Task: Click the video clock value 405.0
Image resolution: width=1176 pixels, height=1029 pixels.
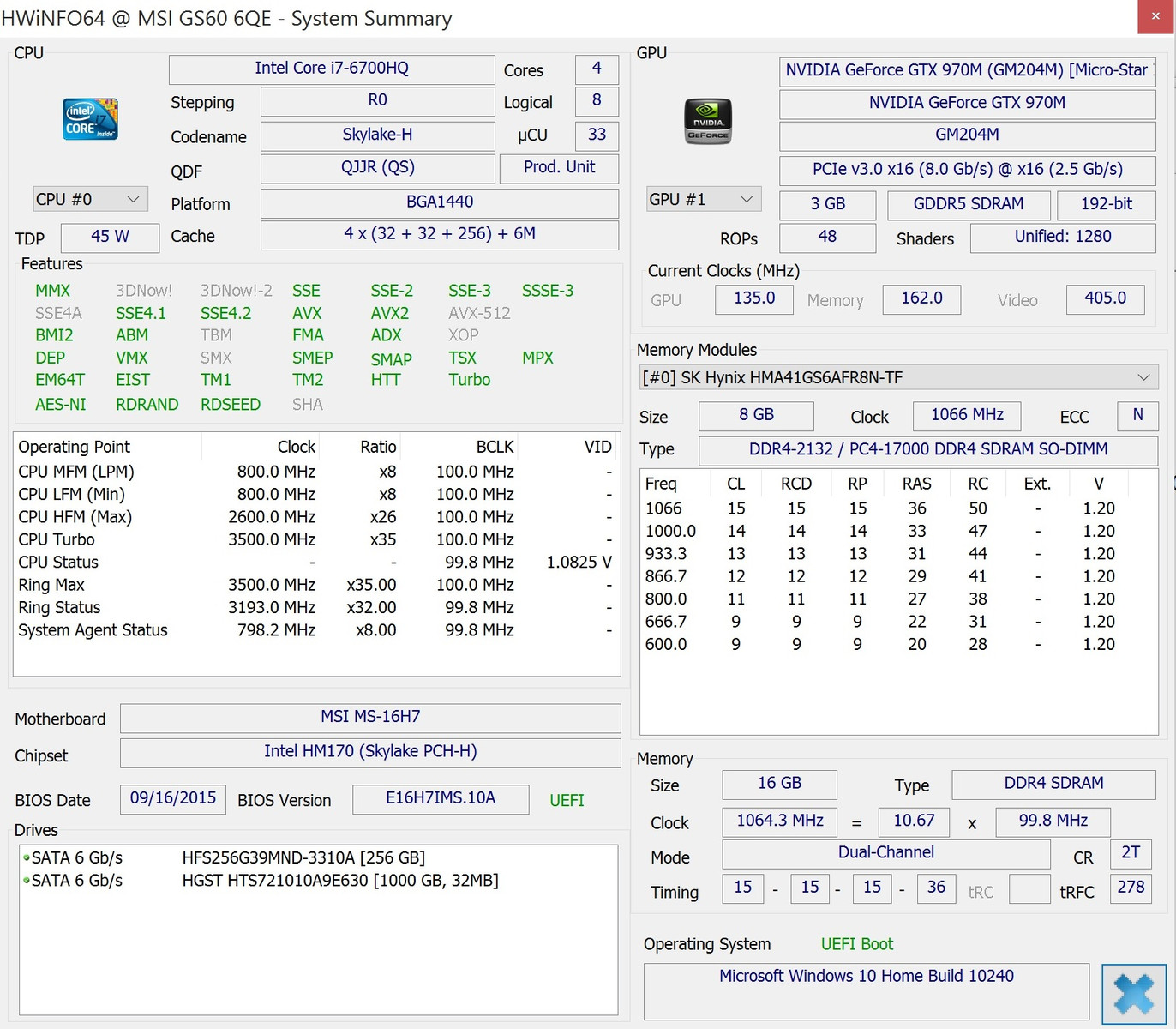Action: (1105, 298)
